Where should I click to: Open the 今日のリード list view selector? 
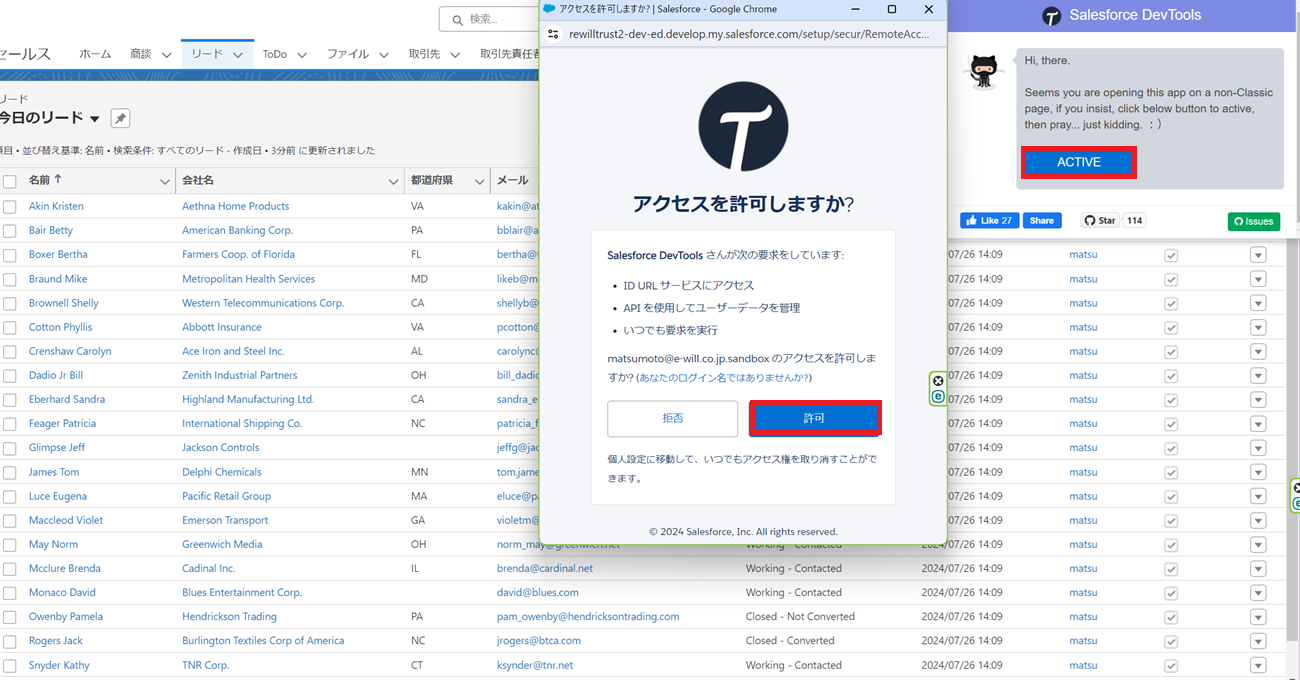pyautogui.click(x=94, y=117)
